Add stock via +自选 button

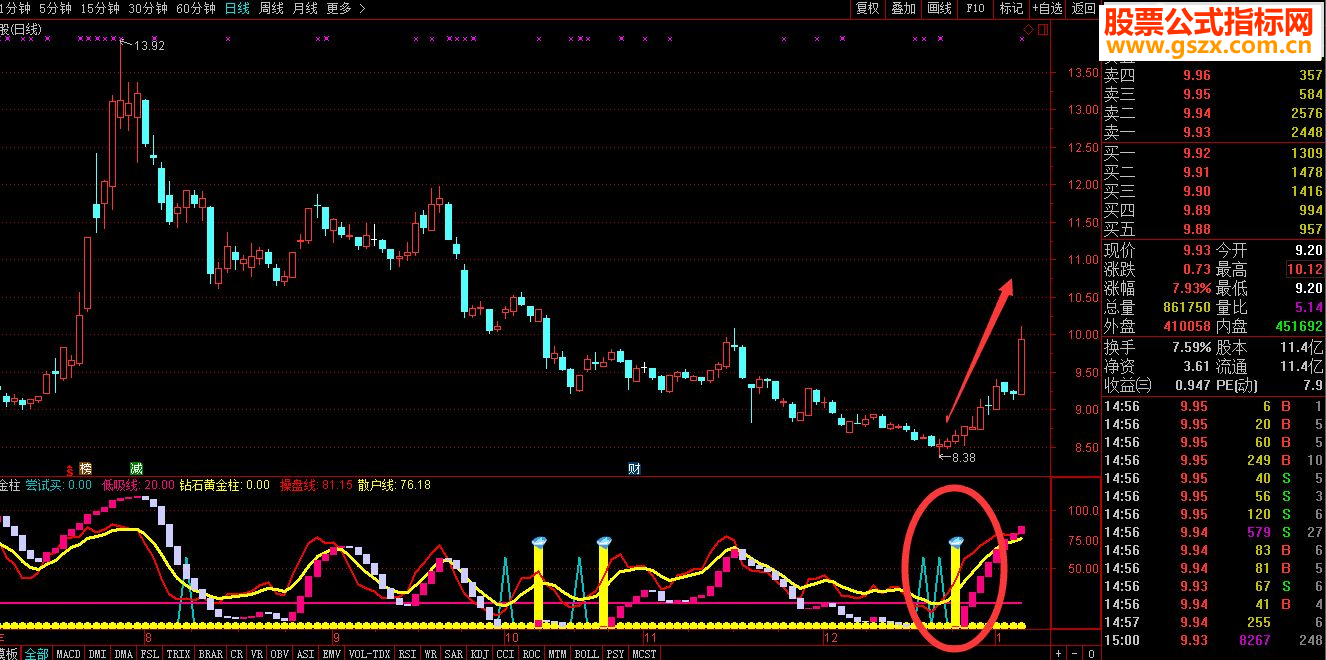click(1046, 8)
